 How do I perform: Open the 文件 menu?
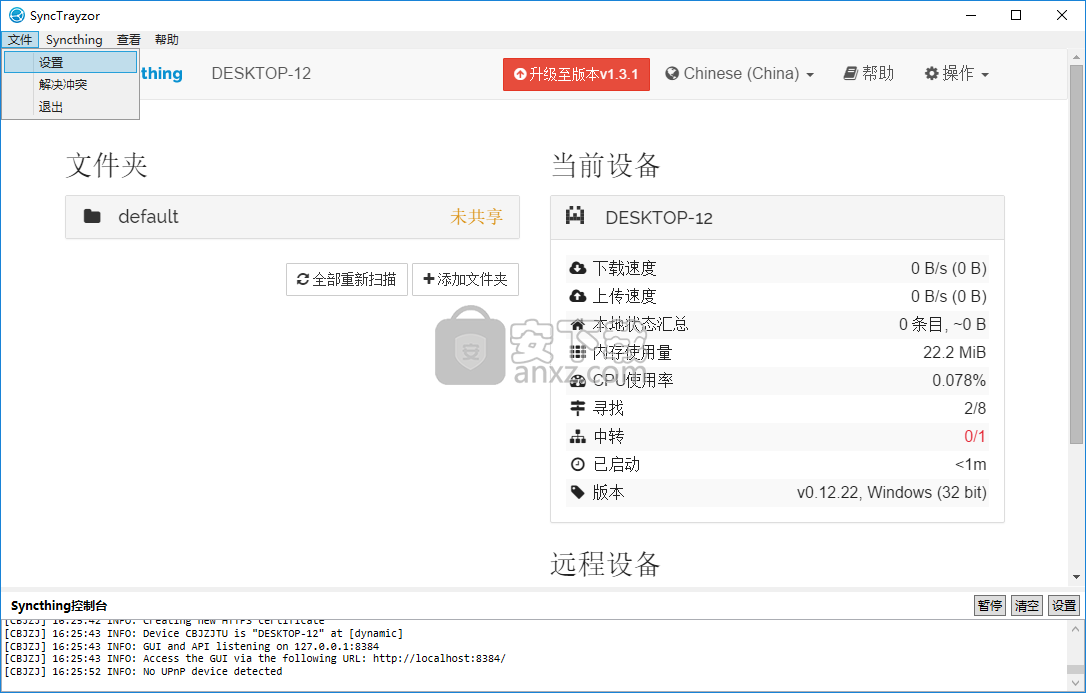(20, 39)
